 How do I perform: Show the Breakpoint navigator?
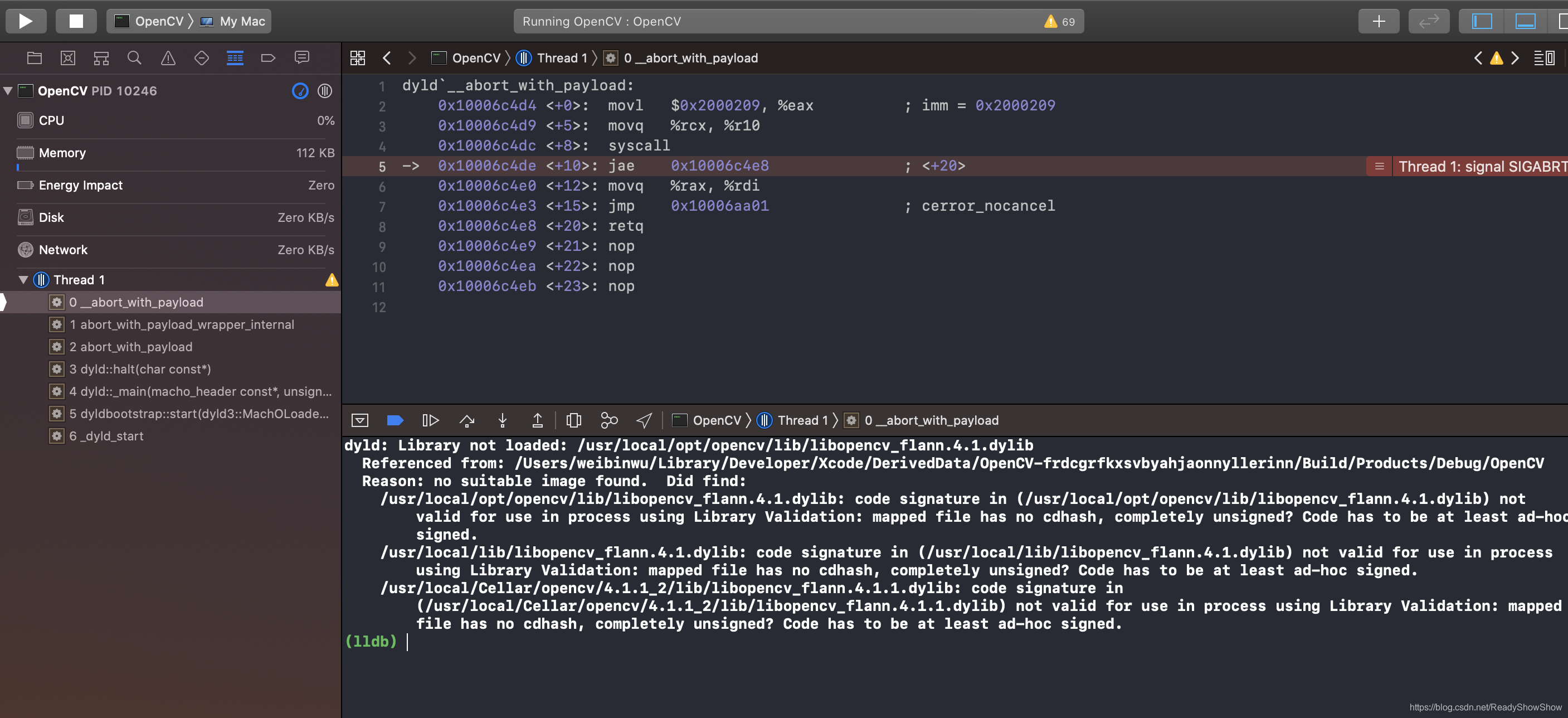pyautogui.click(x=268, y=58)
